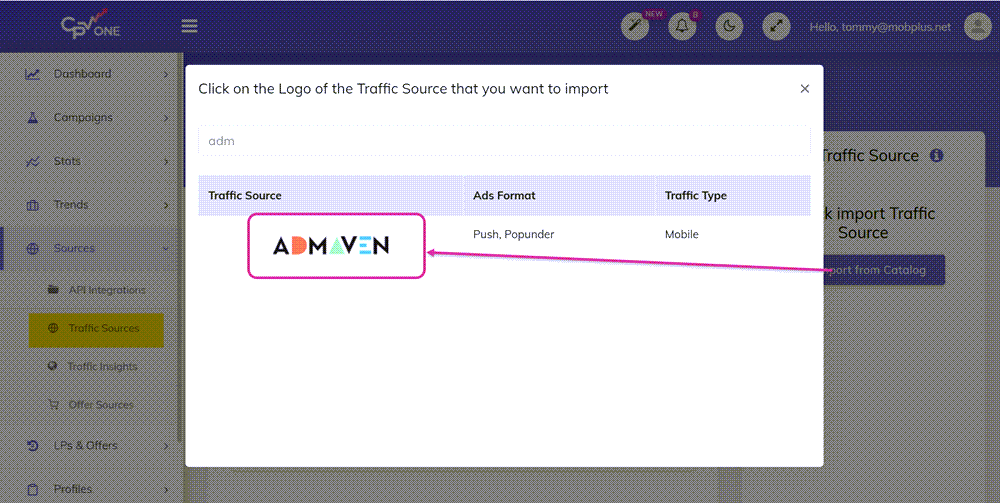
Task: Open Profiles in the sidebar
Action: click(x=73, y=489)
